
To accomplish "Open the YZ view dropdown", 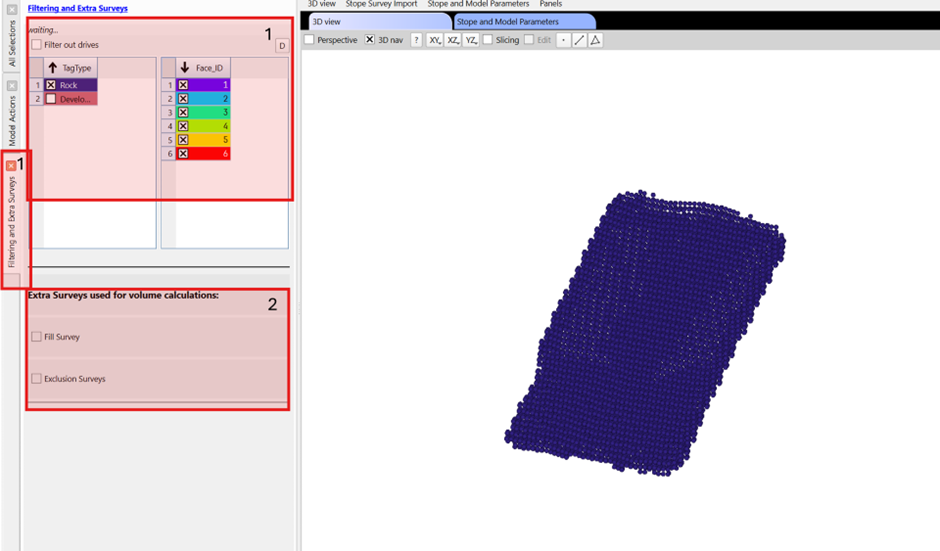I will [471, 40].
